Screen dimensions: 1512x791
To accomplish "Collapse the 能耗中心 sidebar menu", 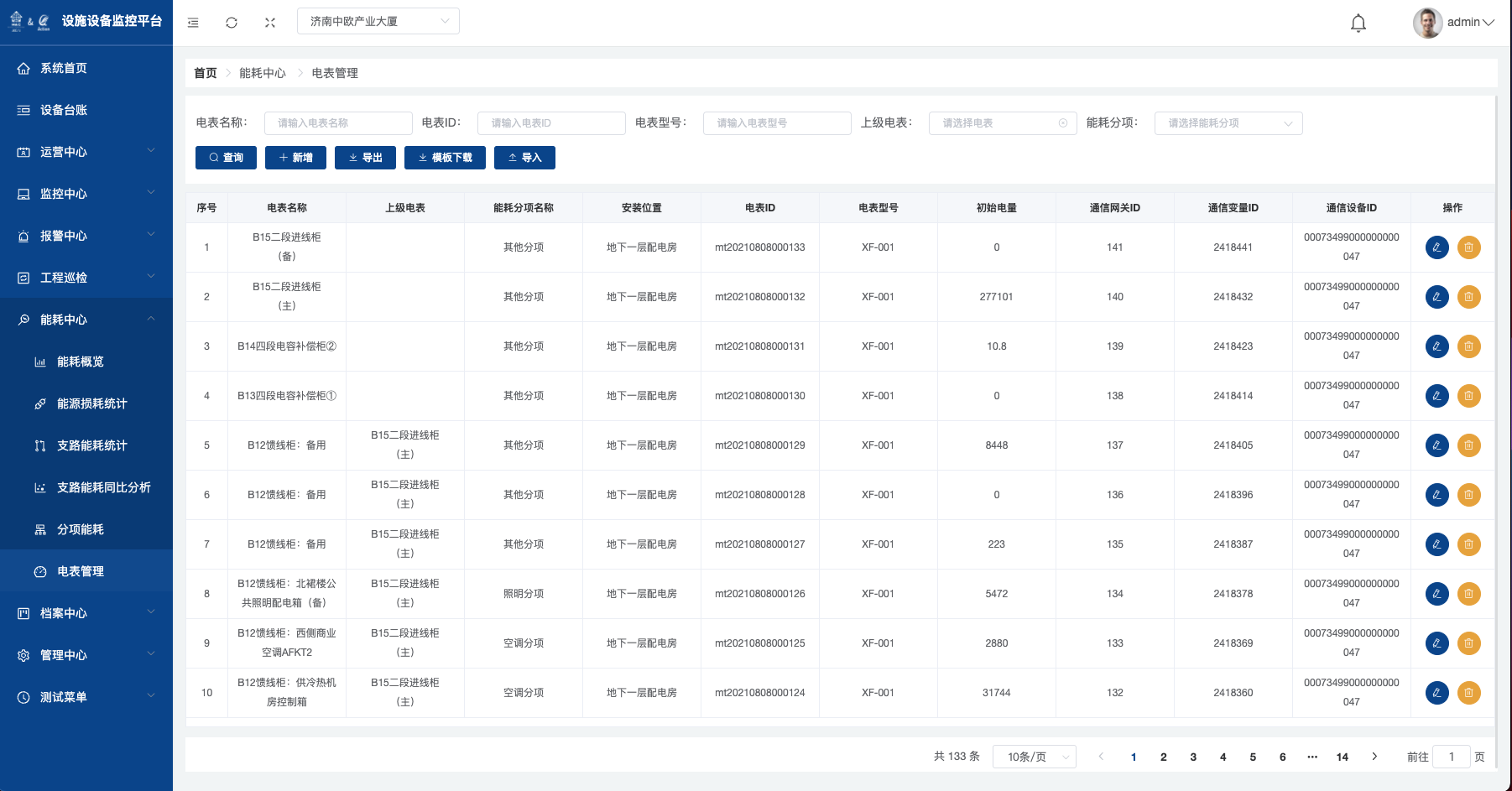I will point(86,320).
